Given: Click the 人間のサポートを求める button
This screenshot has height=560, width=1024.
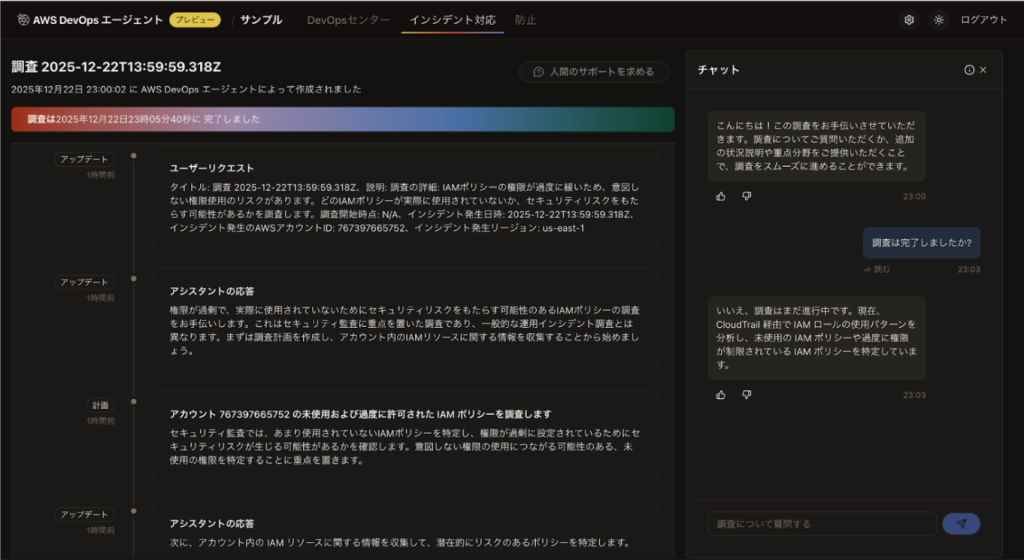Looking at the screenshot, I should click(x=594, y=72).
